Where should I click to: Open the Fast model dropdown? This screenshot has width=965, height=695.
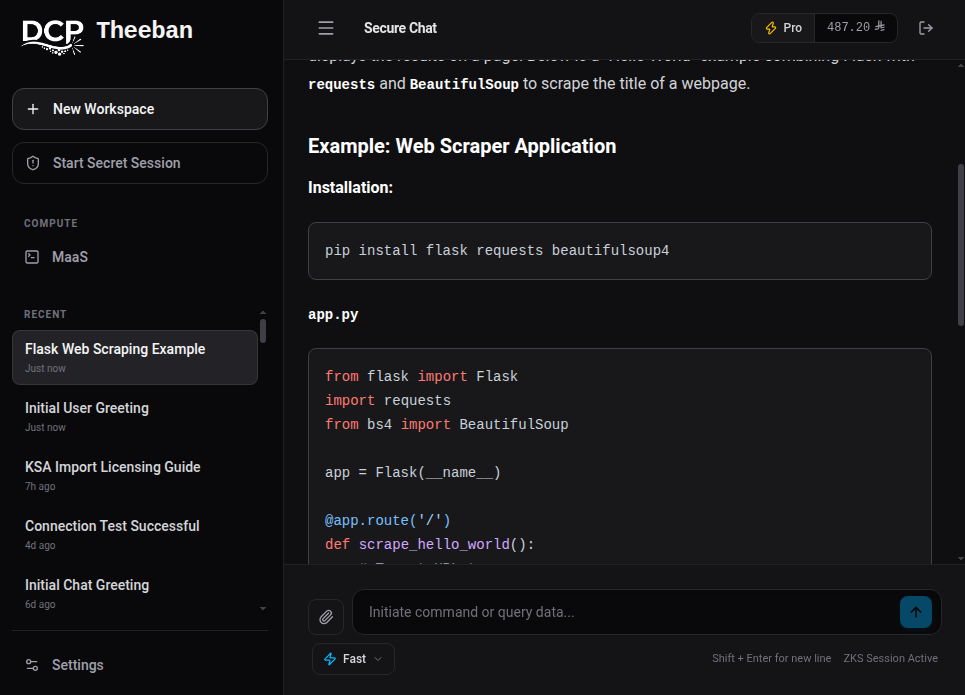click(353, 659)
